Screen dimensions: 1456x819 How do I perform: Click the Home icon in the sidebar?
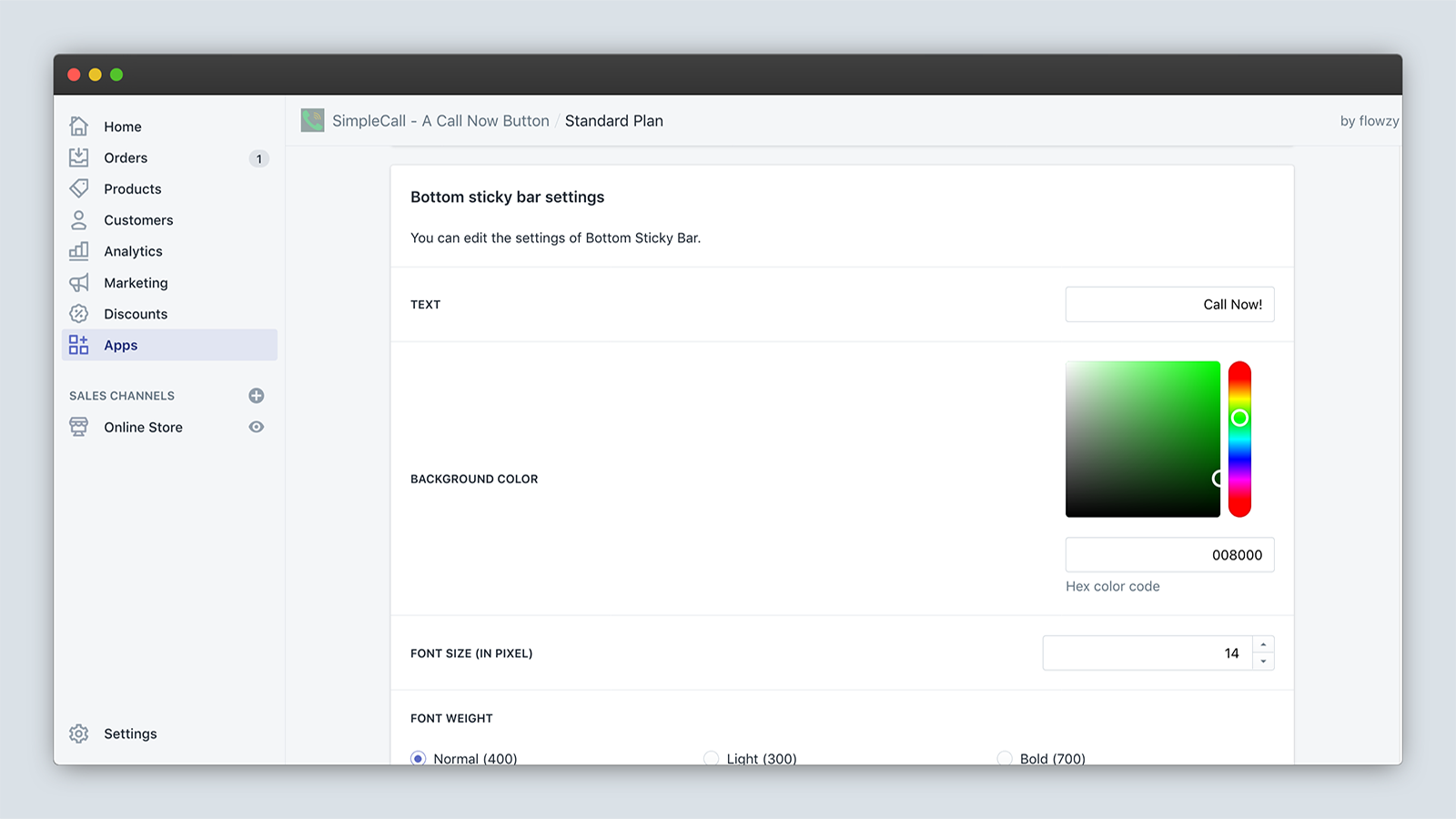tap(79, 126)
